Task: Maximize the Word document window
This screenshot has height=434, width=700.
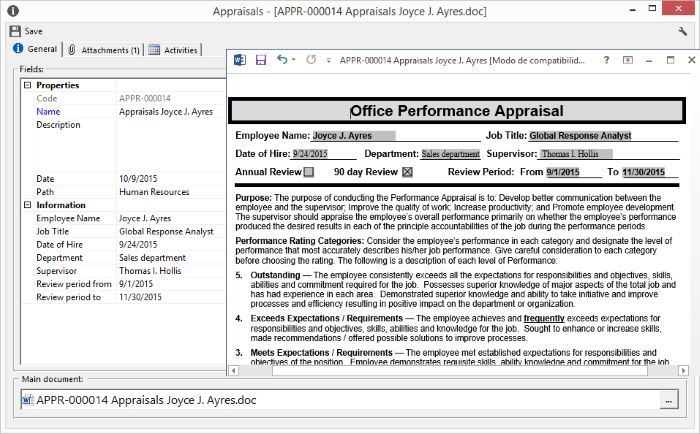Action: click(670, 60)
